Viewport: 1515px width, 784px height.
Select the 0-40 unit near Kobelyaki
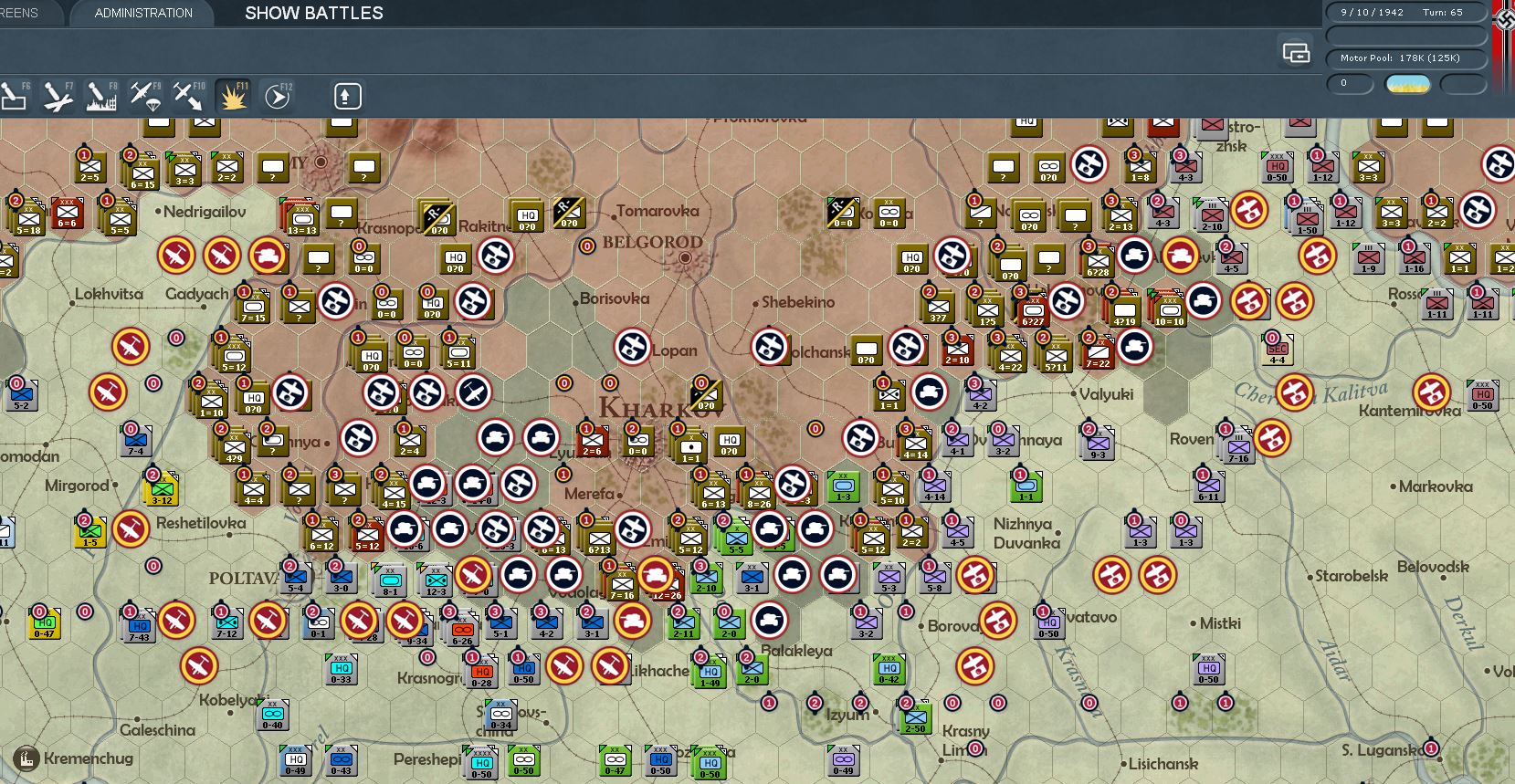pyautogui.click(x=272, y=715)
